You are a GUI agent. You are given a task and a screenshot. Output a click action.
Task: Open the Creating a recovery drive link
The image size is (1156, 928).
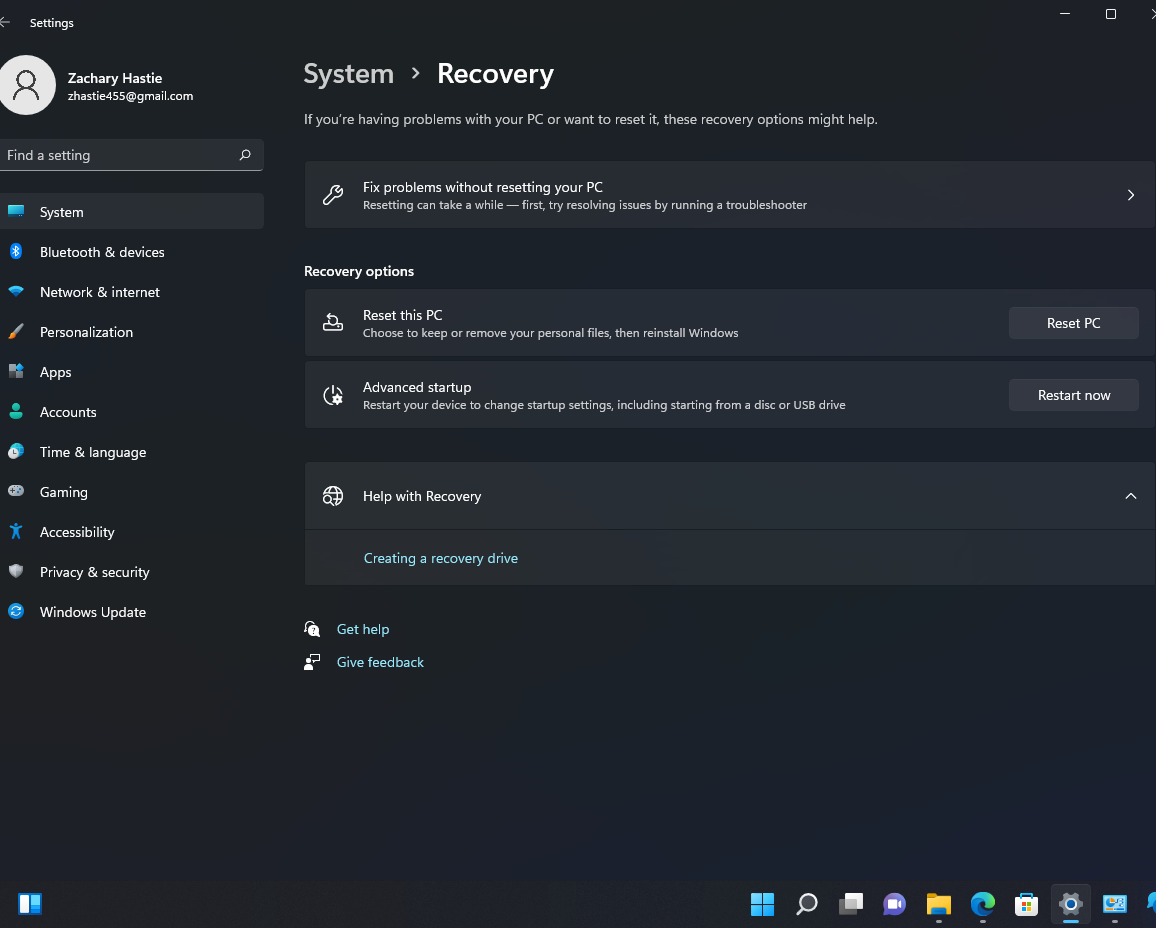pos(440,558)
